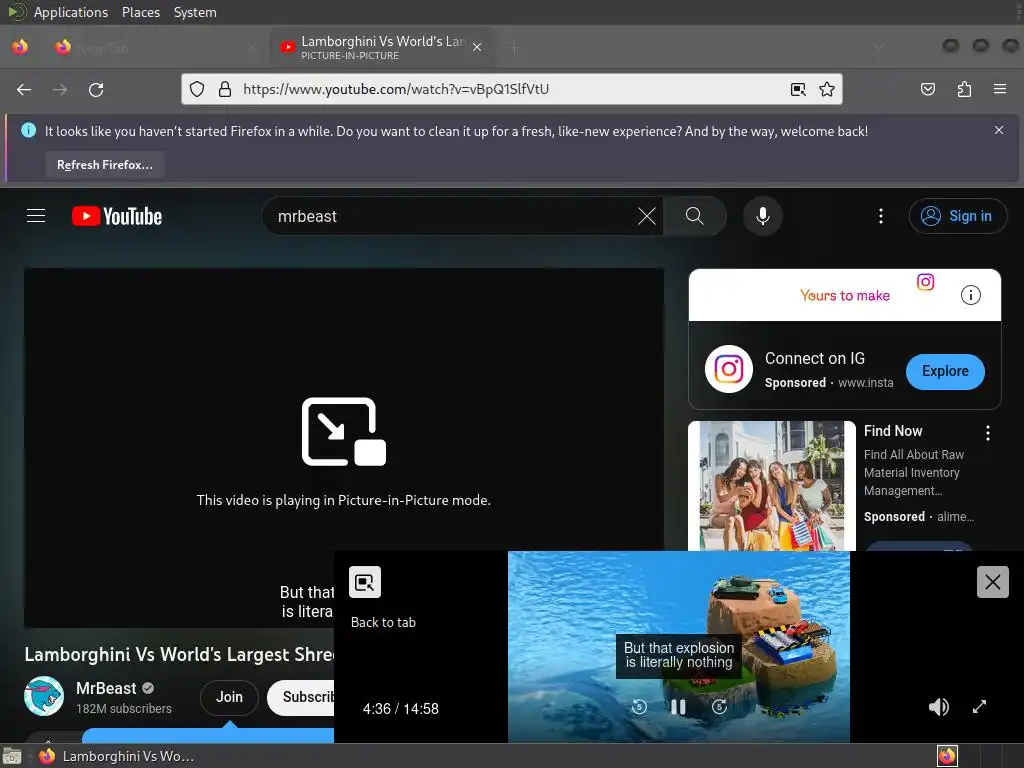Bookmark this page with the star icon

(x=827, y=89)
